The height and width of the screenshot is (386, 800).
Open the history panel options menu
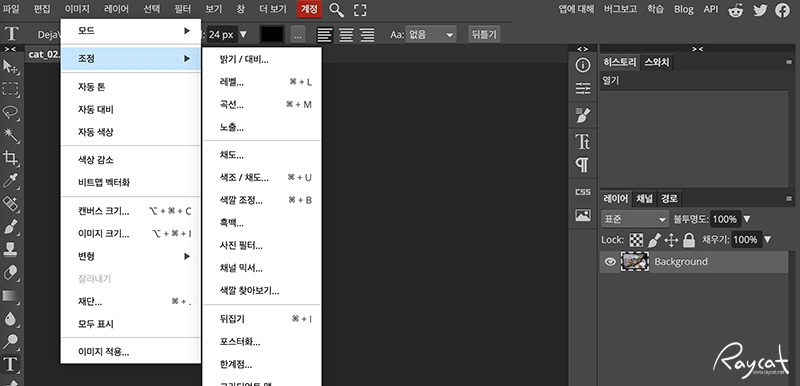[789, 63]
